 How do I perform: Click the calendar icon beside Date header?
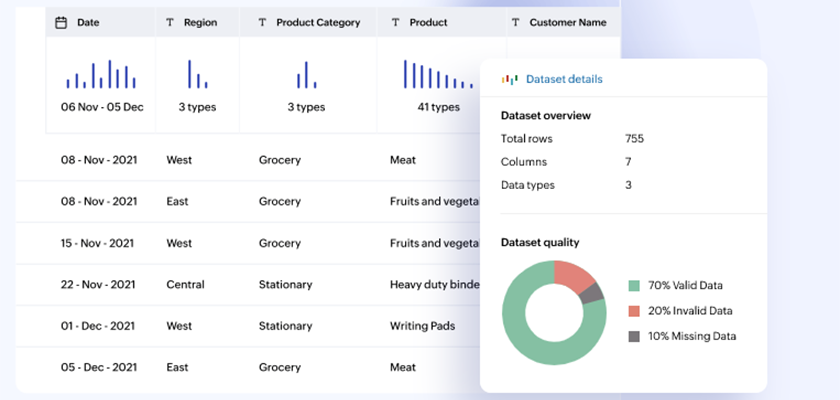(61, 22)
